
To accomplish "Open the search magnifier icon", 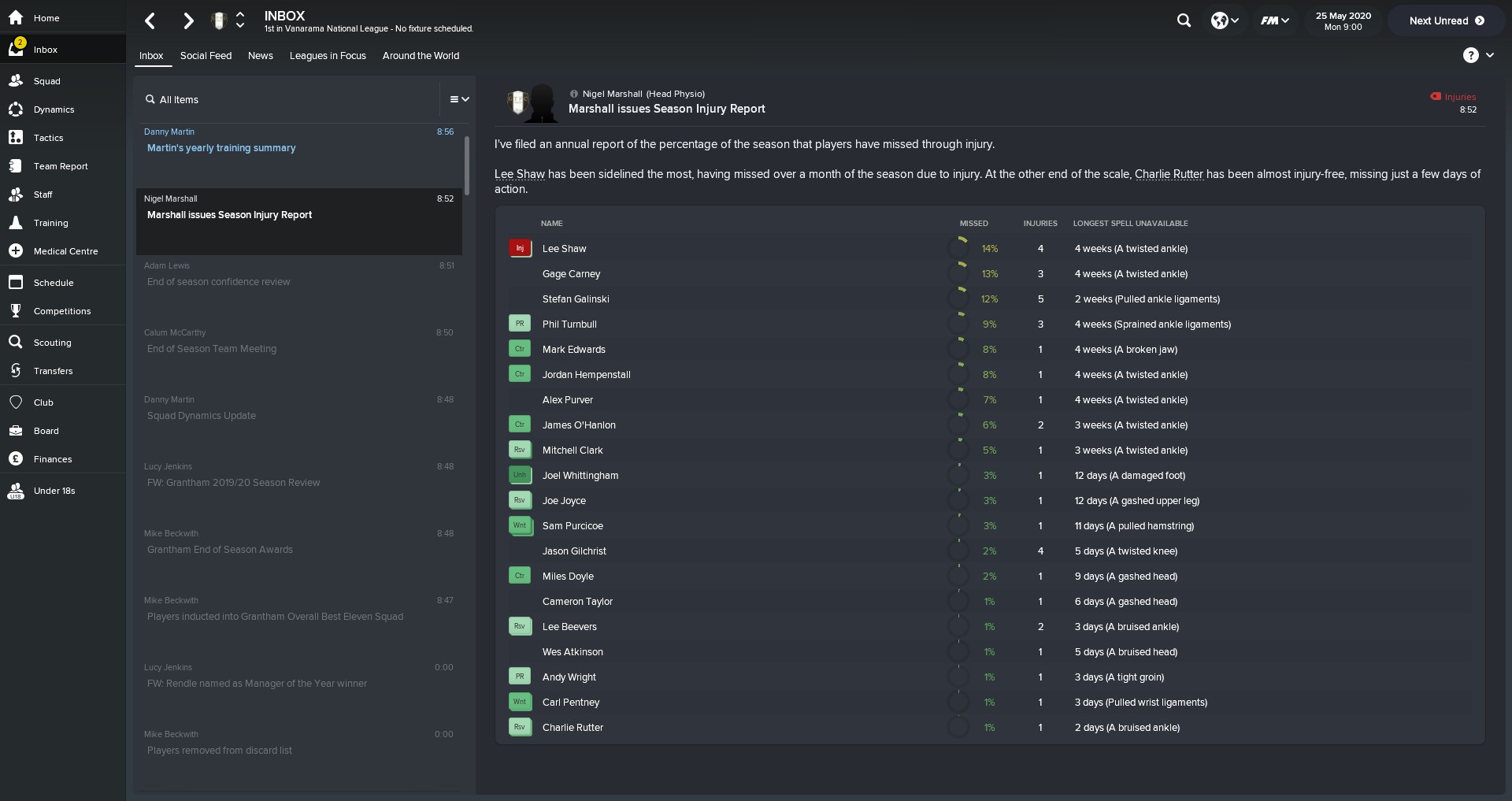I will (1184, 20).
